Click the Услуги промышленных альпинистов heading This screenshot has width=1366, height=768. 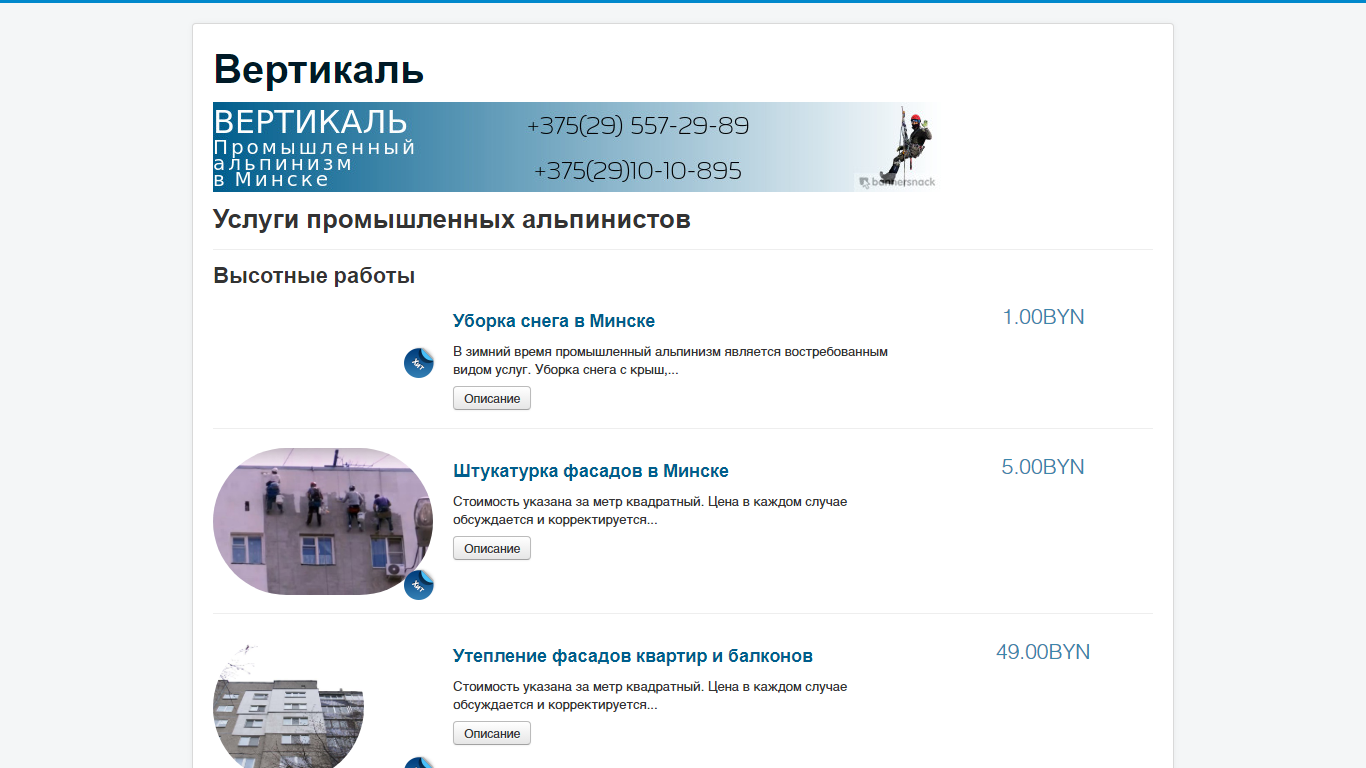(452, 220)
